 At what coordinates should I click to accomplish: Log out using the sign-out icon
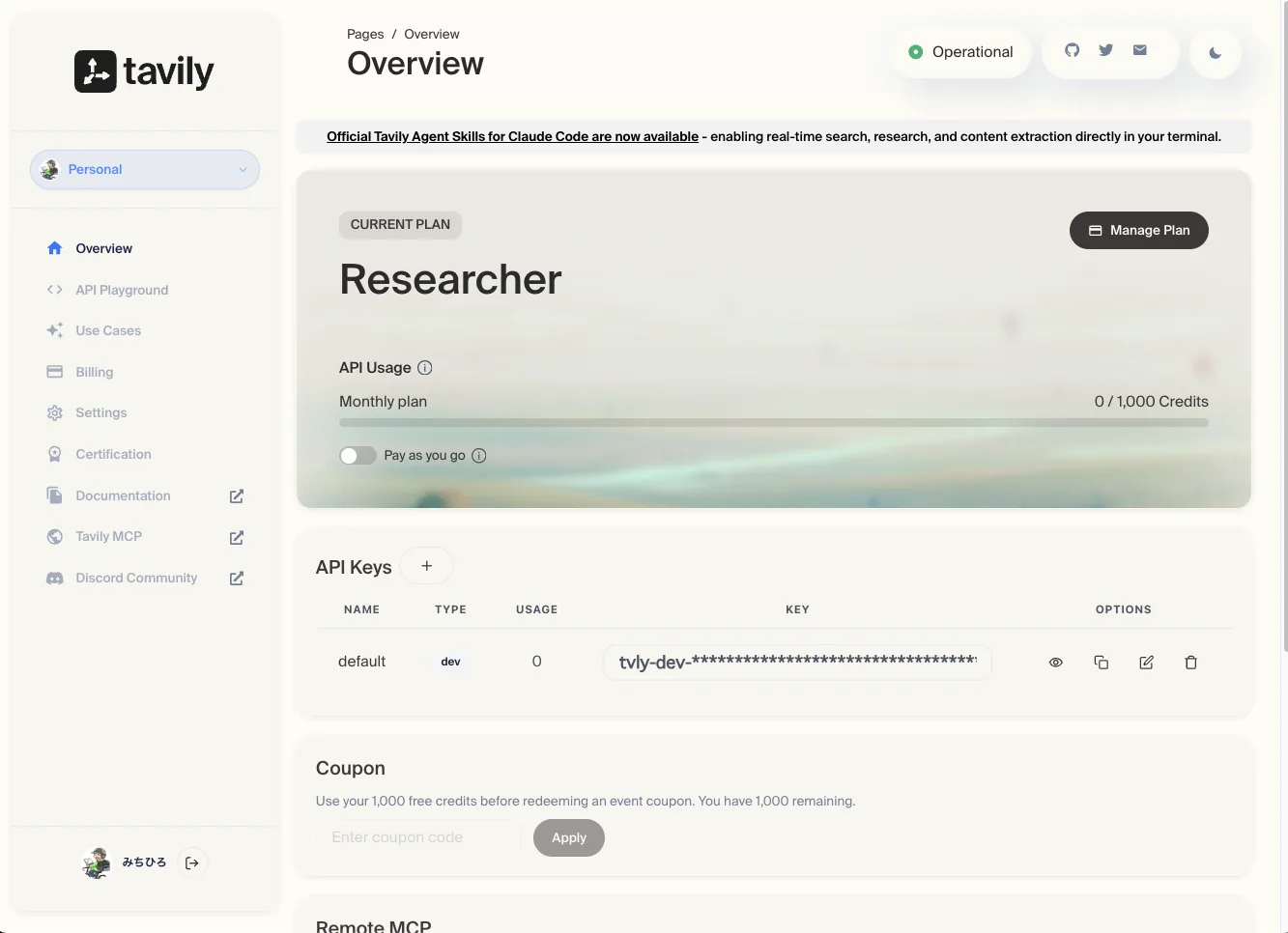[x=192, y=862]
